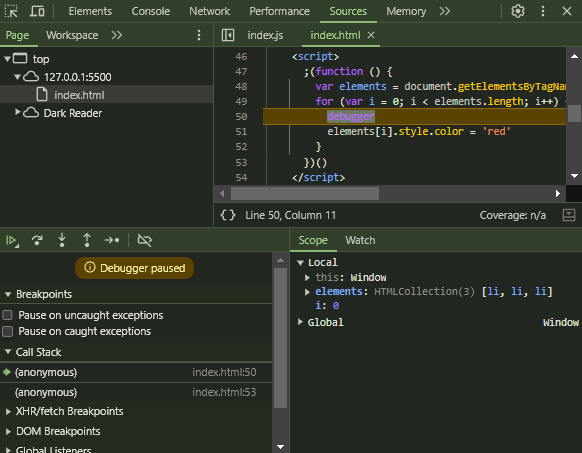The height and width of the screenshot is (453, 582).
Task: Click the 'i: 0' local variable value
Action: pyautogui.click(x=336, y=306)
